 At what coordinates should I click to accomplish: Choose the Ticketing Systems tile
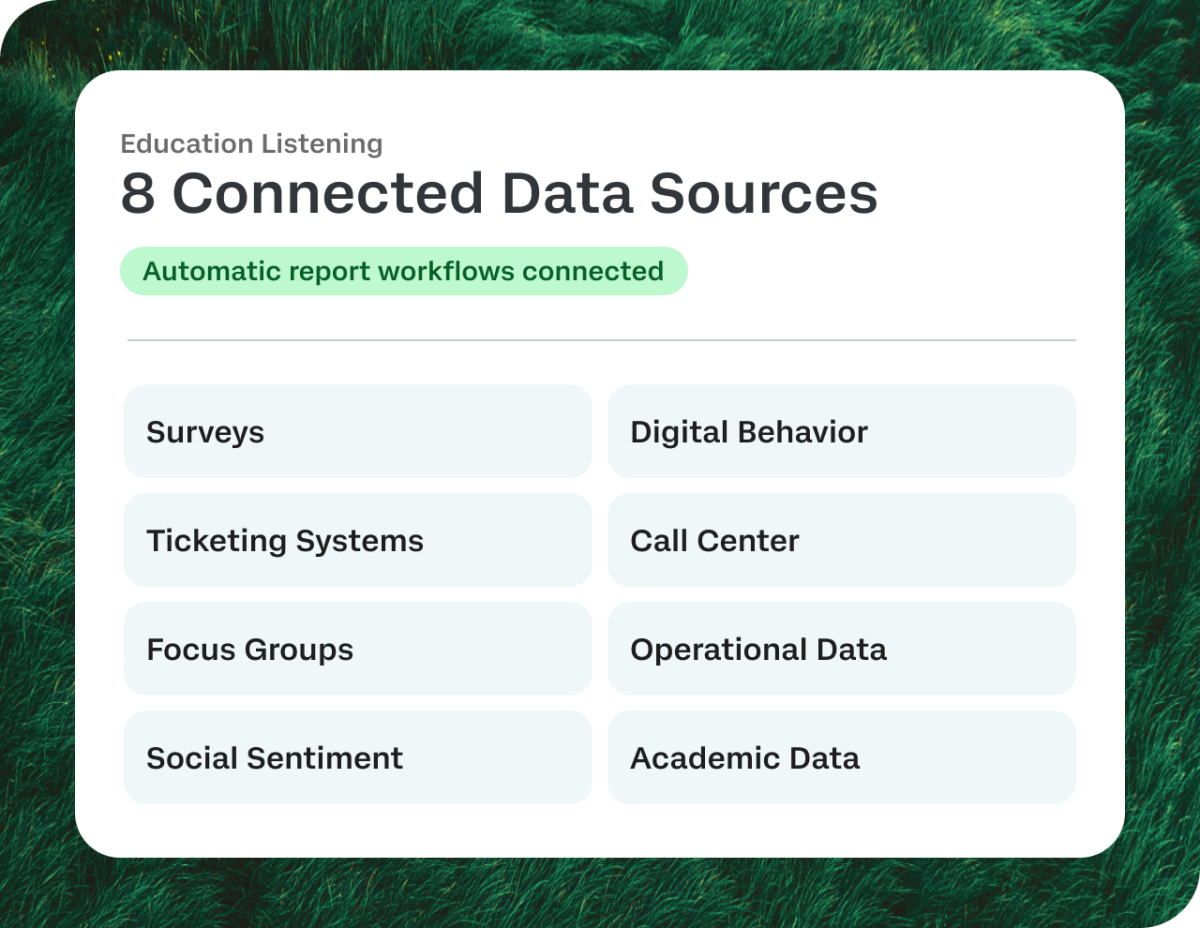358,540
